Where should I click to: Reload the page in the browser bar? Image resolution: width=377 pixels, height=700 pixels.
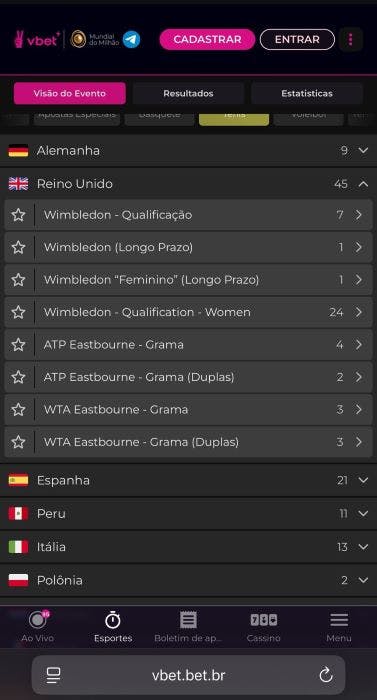(326, 675)
